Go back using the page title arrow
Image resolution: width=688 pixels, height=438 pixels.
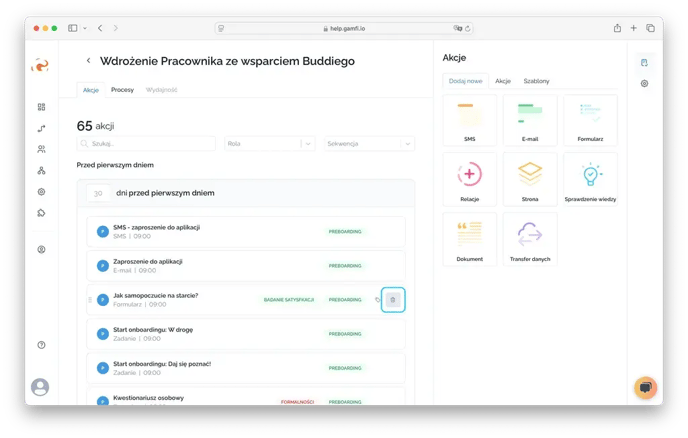pyautogui.click(x=88, y=61)
